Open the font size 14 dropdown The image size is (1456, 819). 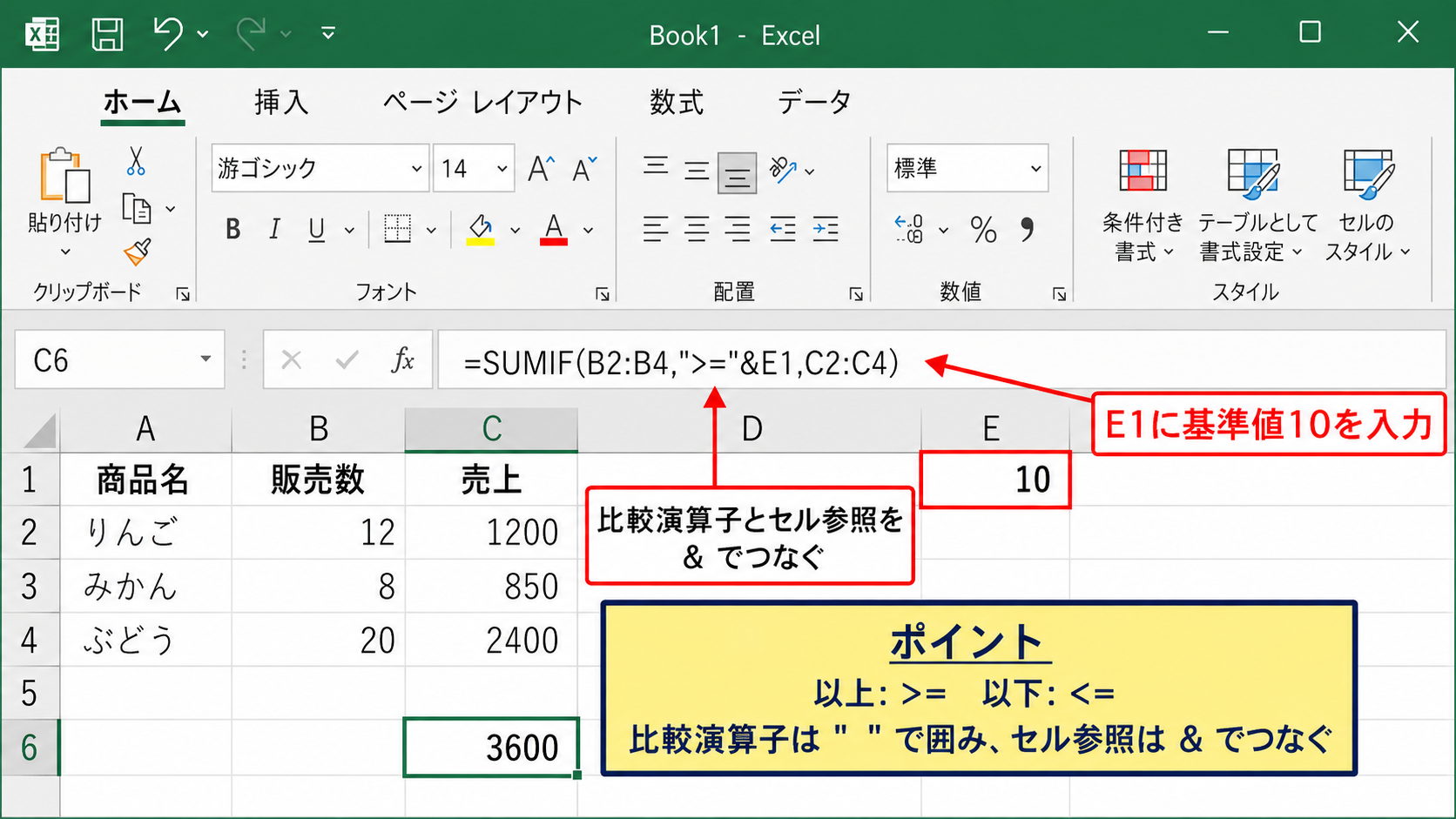pos(502,169)
